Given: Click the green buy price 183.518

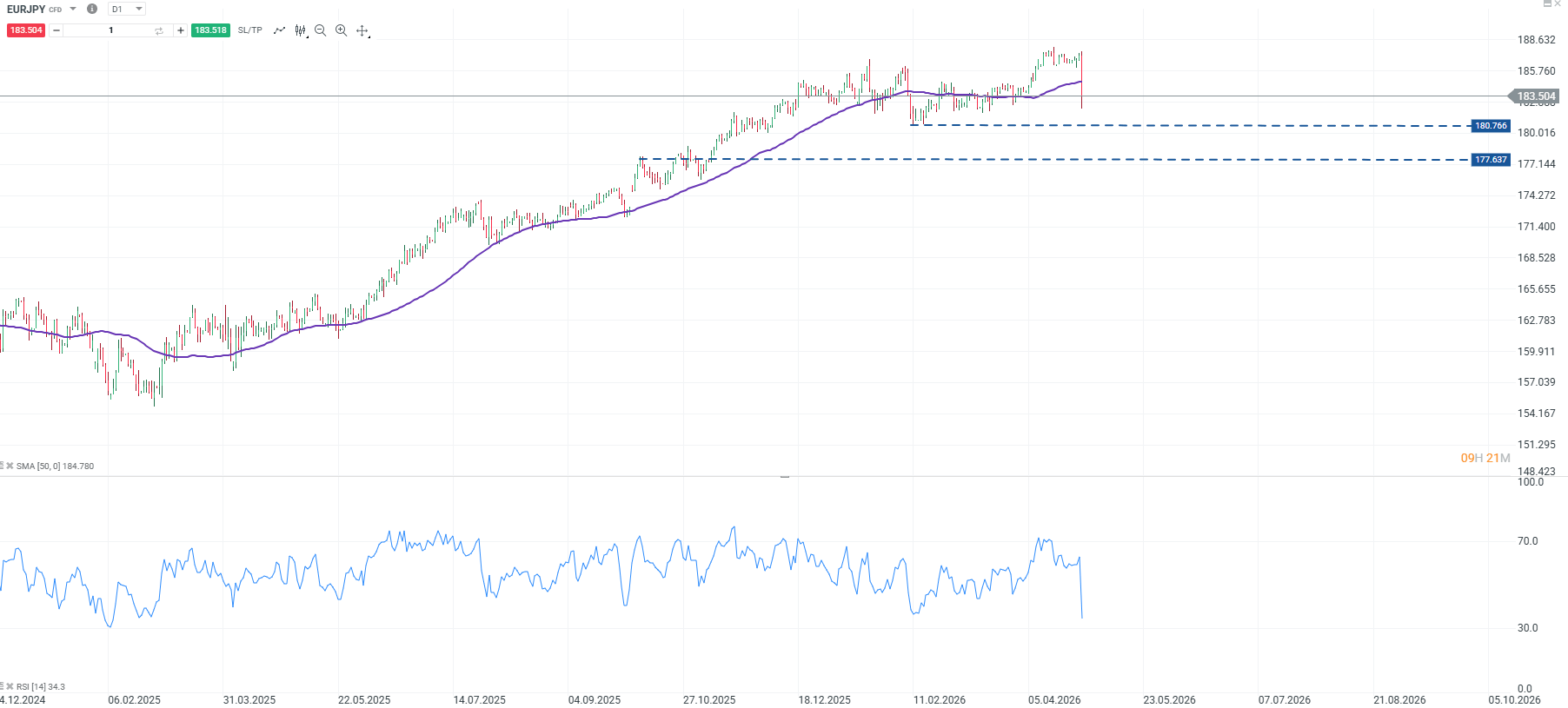Looking at the screenshot, I should (210, 30).
